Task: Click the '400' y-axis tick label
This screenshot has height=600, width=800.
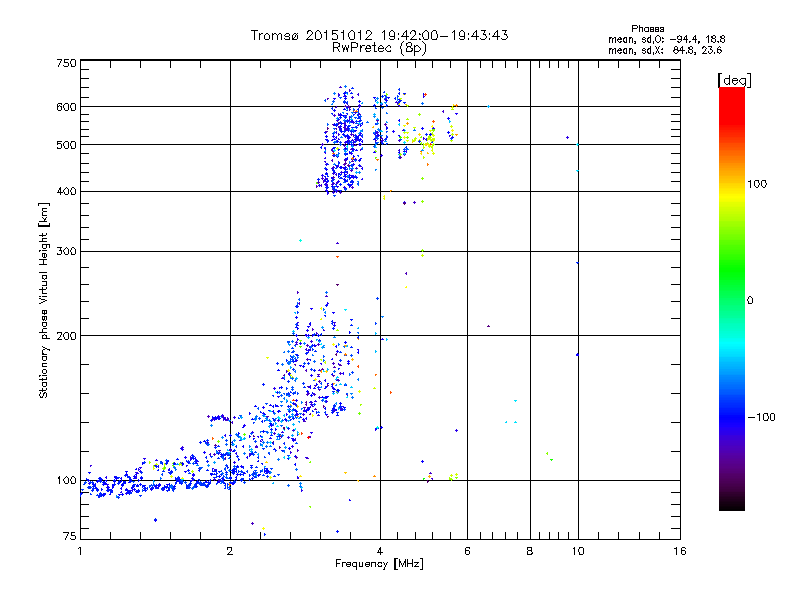Action: tap(67, 192)
